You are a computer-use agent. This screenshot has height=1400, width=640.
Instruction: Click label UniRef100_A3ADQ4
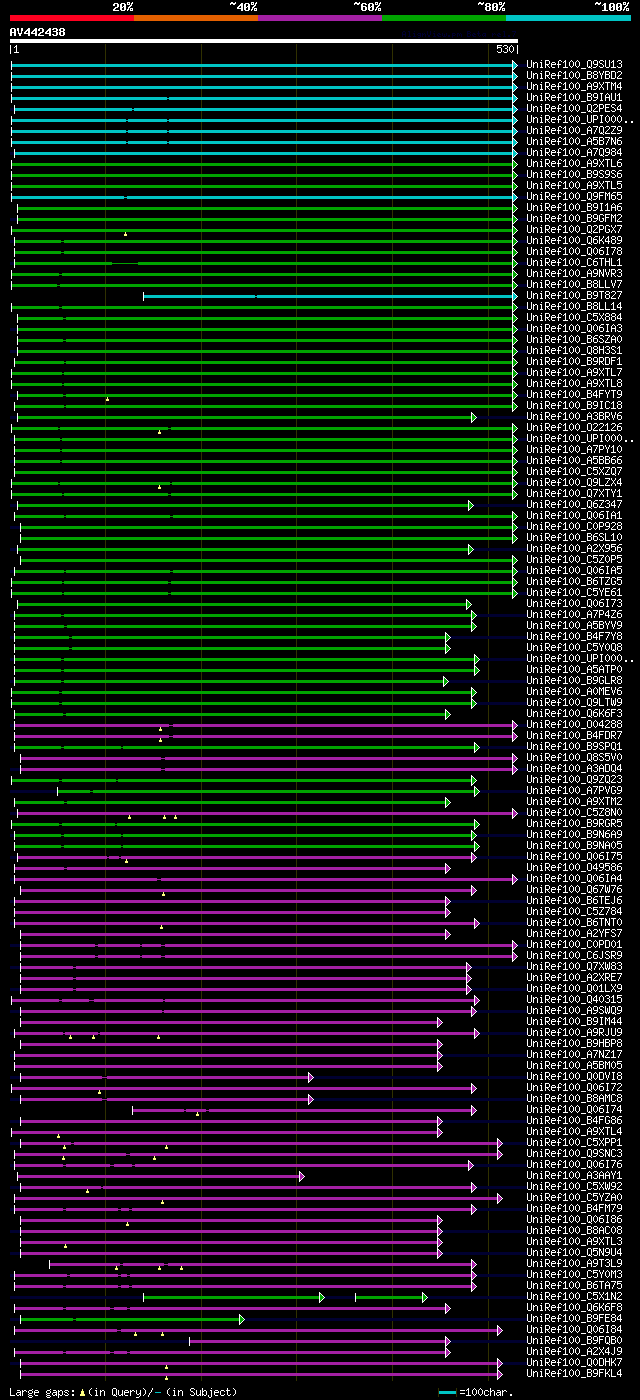click(574, 768)
